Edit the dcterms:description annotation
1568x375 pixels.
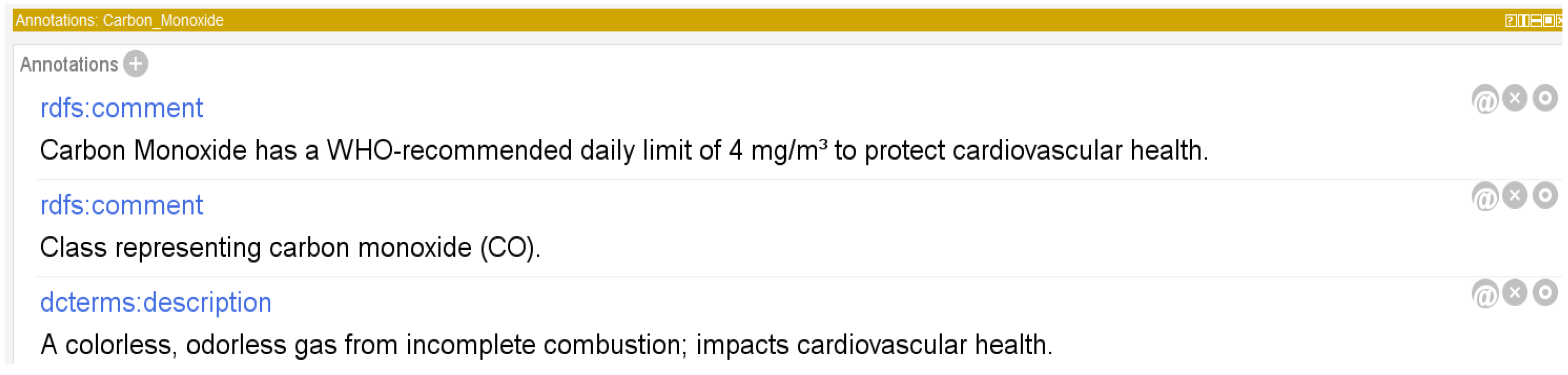tap(1545, 292)
